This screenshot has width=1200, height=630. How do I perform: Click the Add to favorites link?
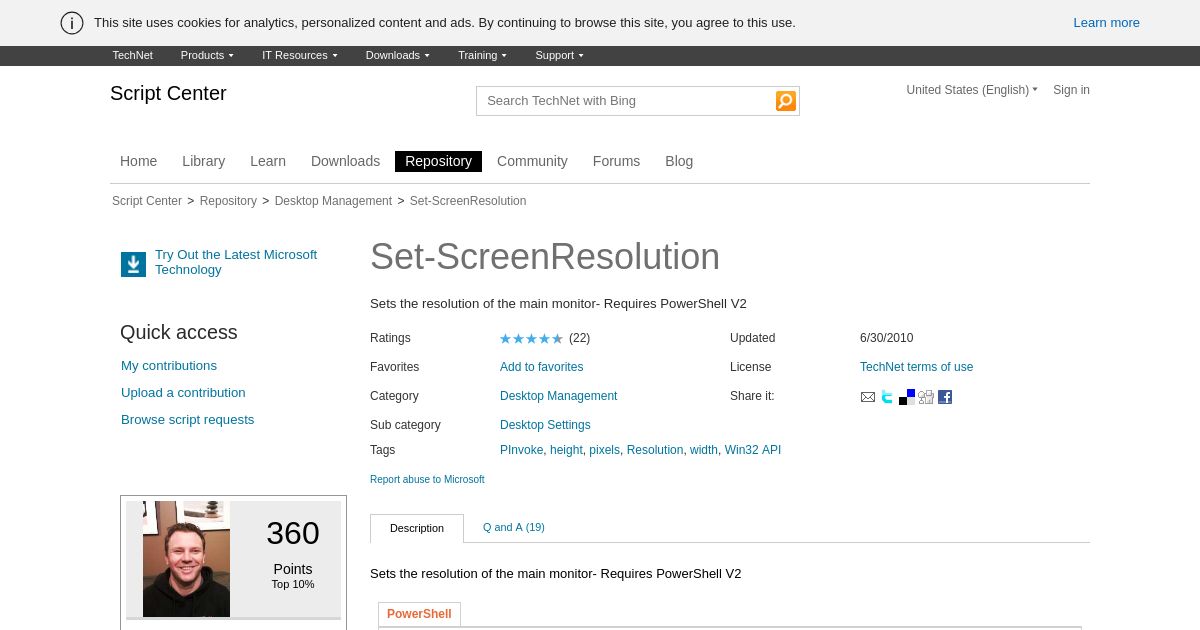[541, 367]
